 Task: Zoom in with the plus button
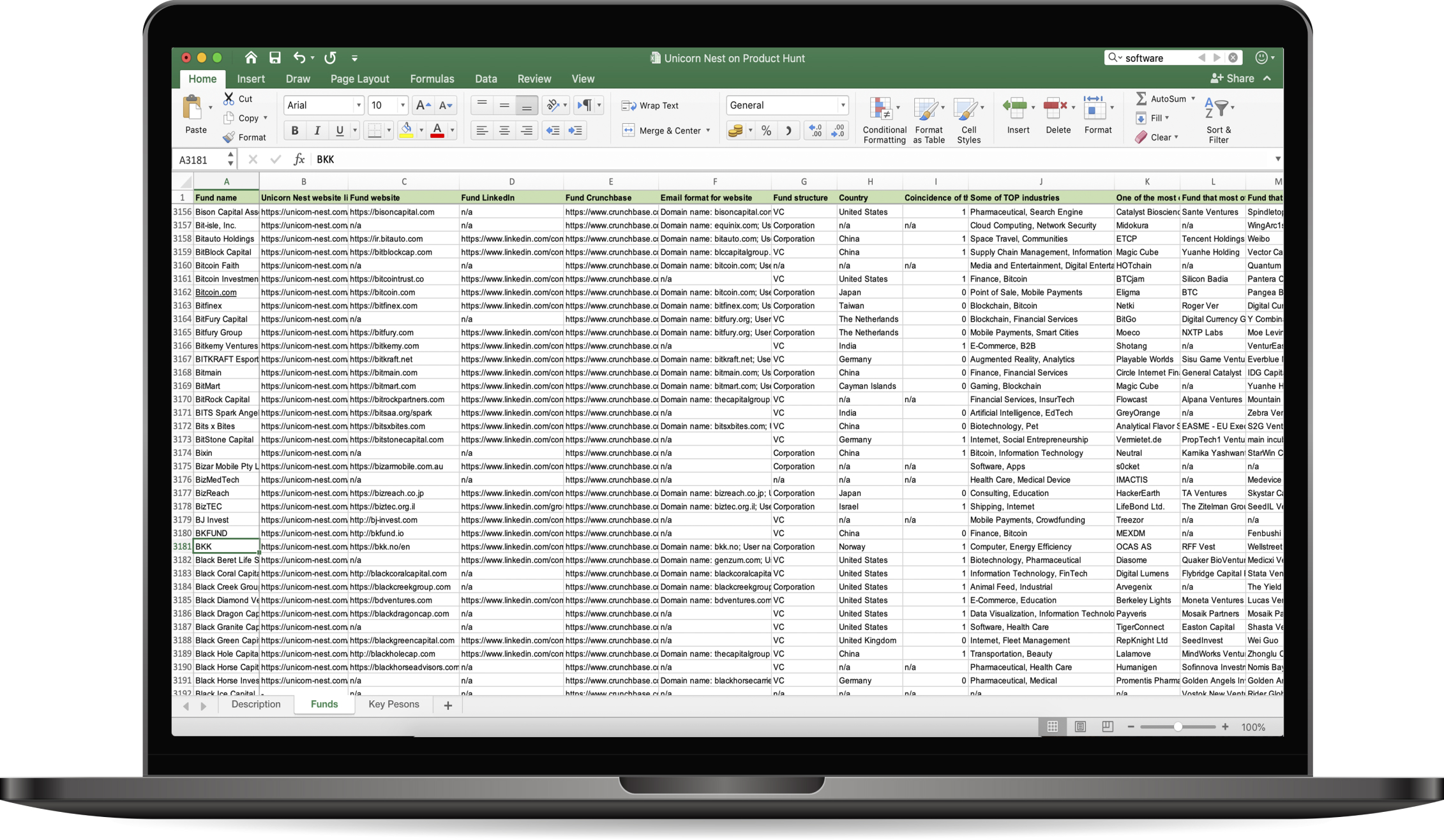[x=1225, y=727]
